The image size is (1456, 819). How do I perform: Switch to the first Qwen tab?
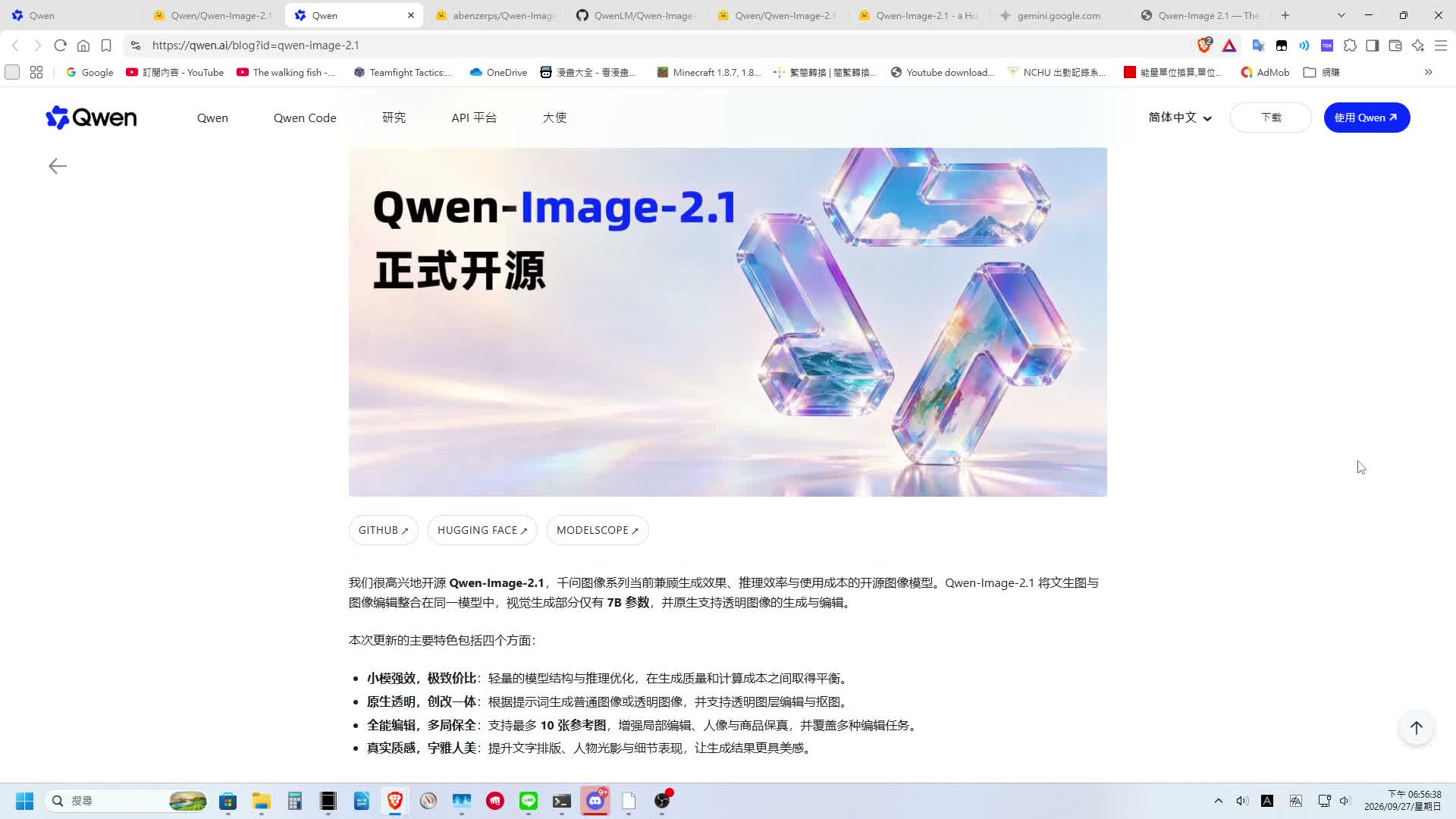point(71,15)
